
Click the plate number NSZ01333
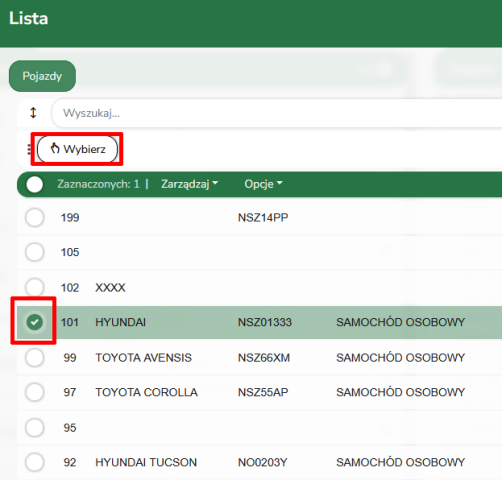pyautogui.click(x=265, y=322)
